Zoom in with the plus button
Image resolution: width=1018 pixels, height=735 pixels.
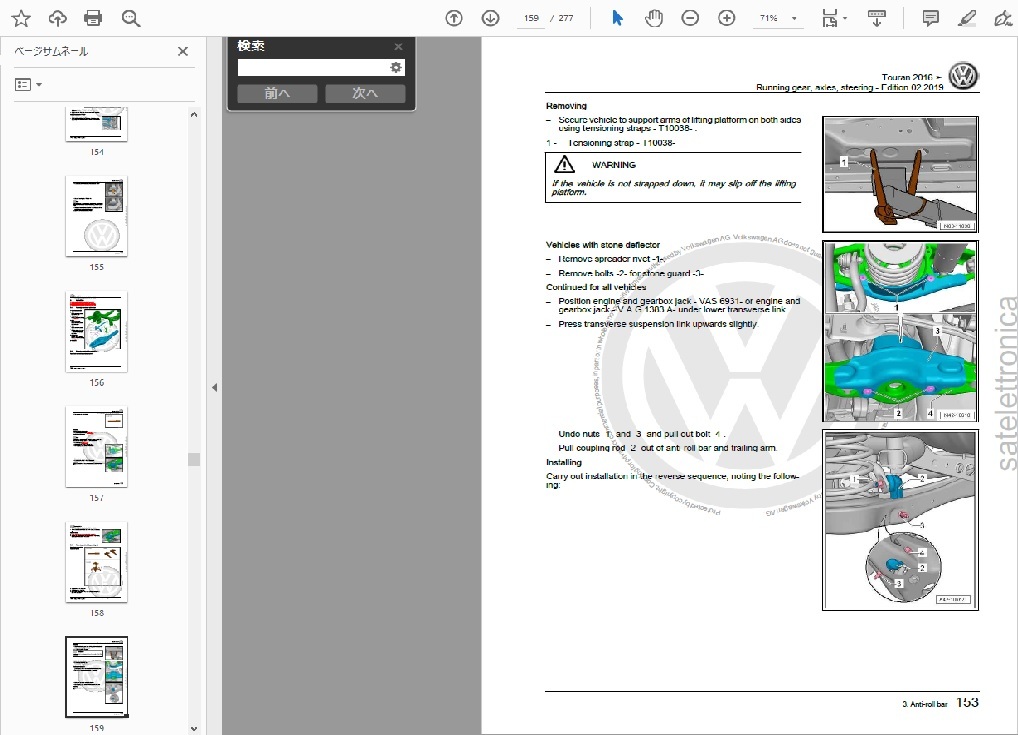(726, 18)
